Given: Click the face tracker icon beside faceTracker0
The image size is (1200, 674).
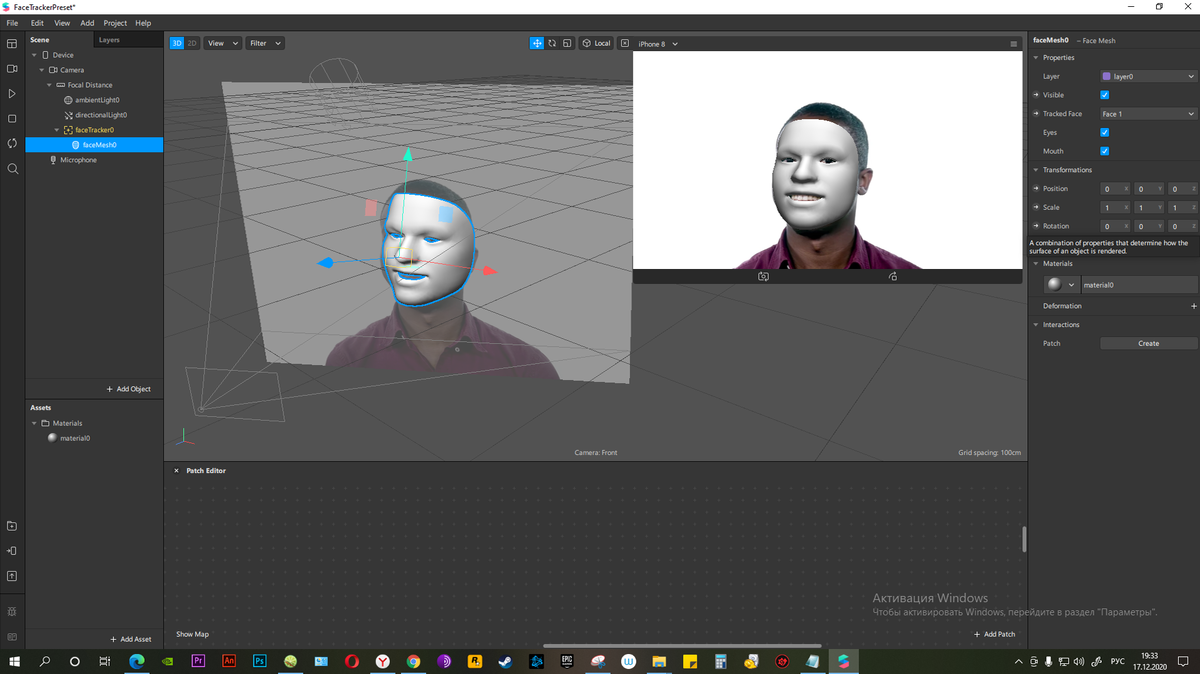Looking at the screenshot, I should click(x=68, y=130).
